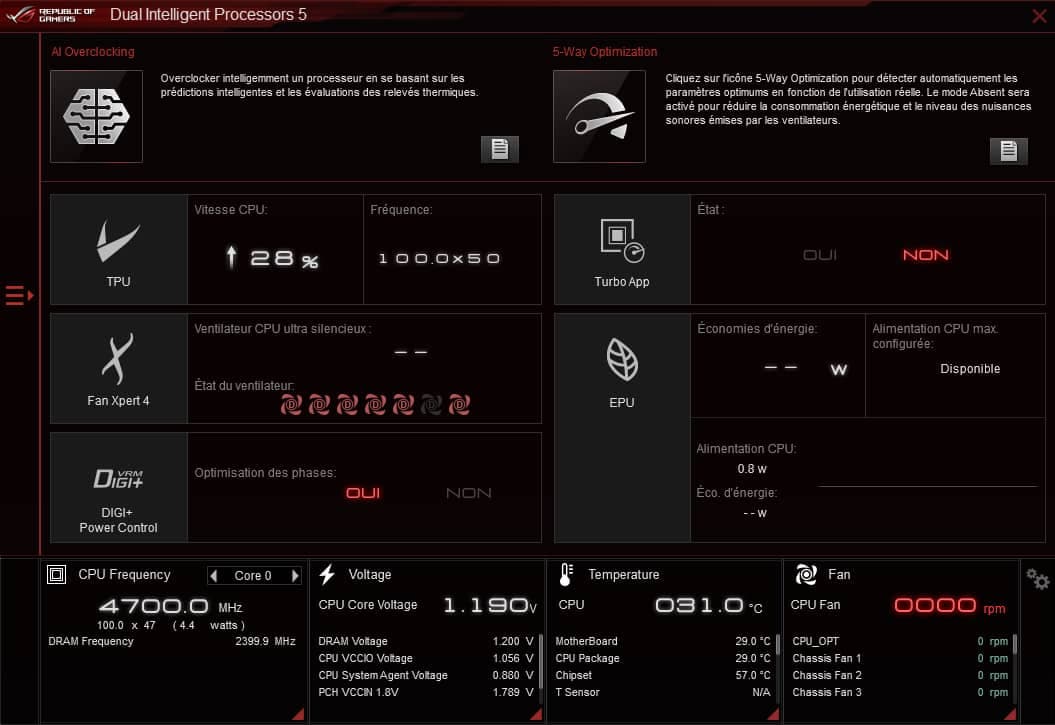Launch 5-Way Optimization speedometer icon

[599, 116]
